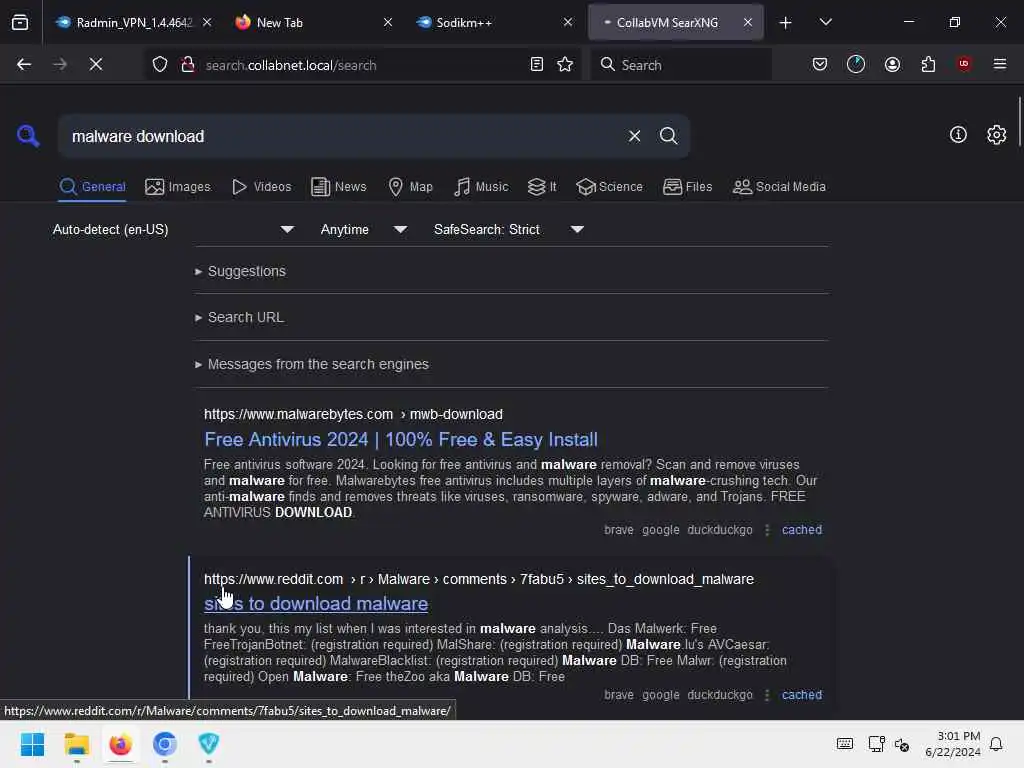Image resolution: width=1024 pixels, height=768 pixels.
Task: Focus the malware download search field
Action: pos(343,136)
